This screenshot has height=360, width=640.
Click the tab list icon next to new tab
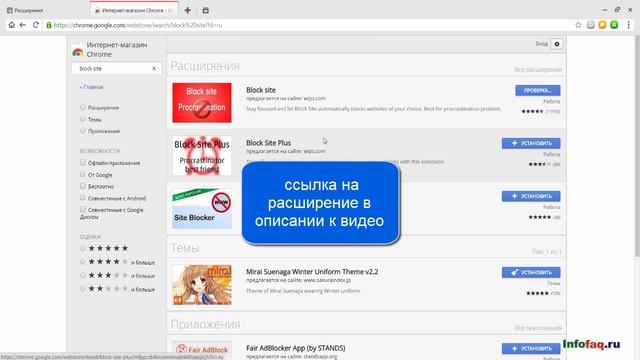click(205, 10)
